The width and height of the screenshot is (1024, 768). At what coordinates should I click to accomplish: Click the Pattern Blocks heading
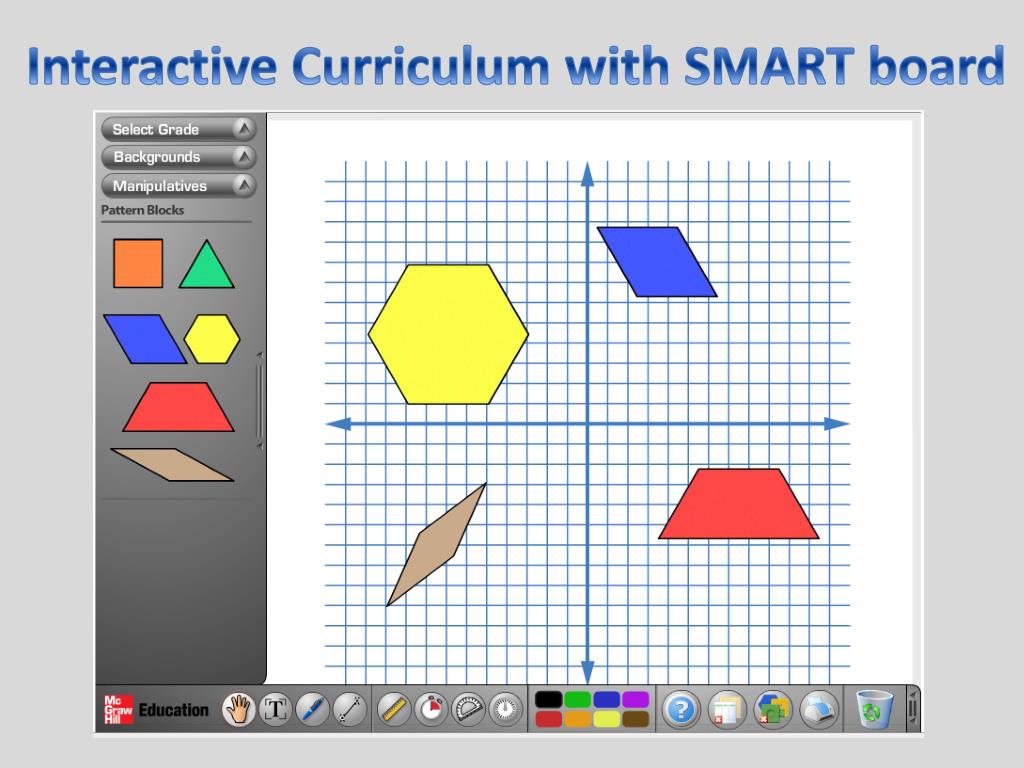[142, 210]
